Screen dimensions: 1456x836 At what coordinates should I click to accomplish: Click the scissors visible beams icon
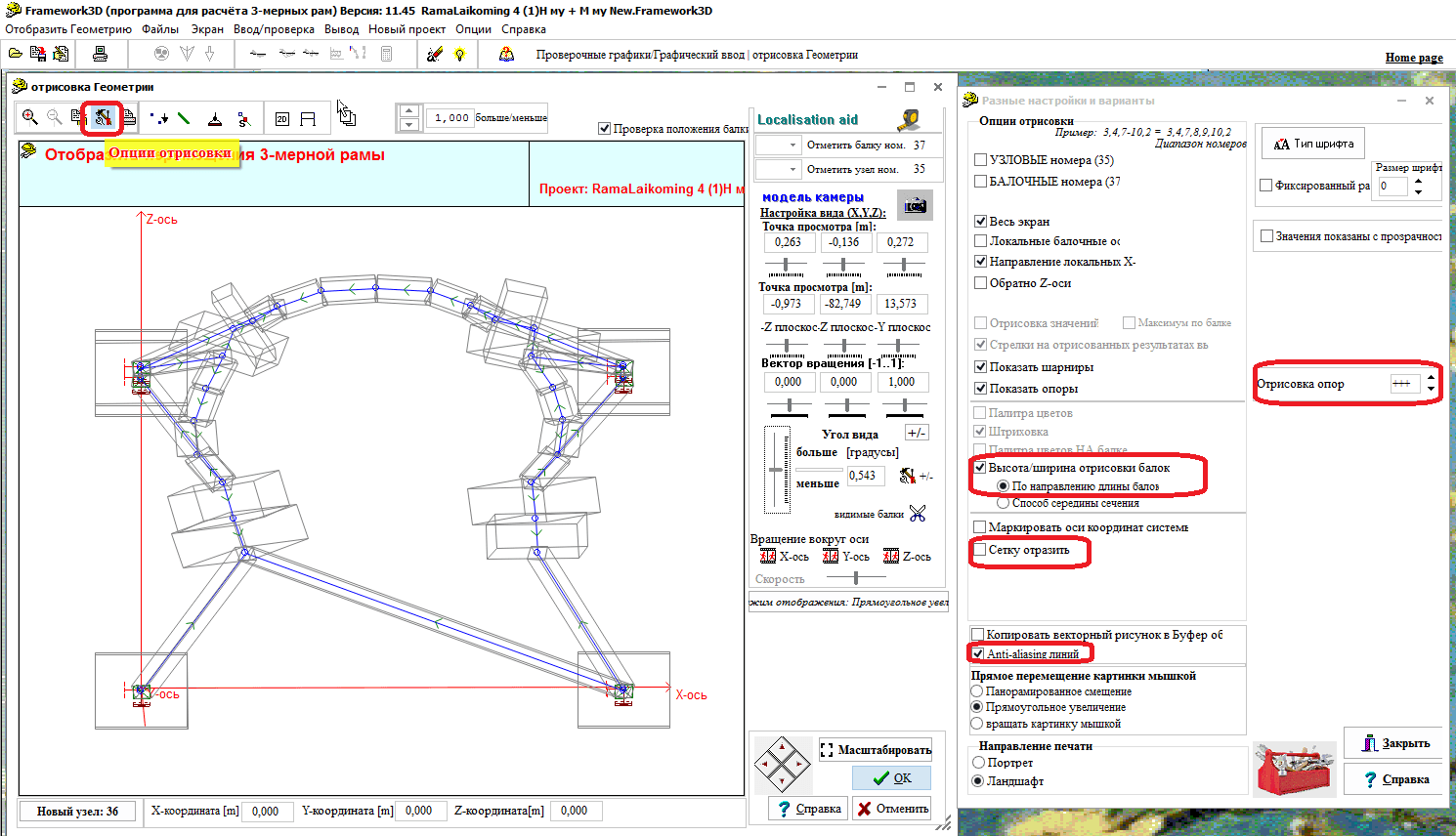pos(917,513)
